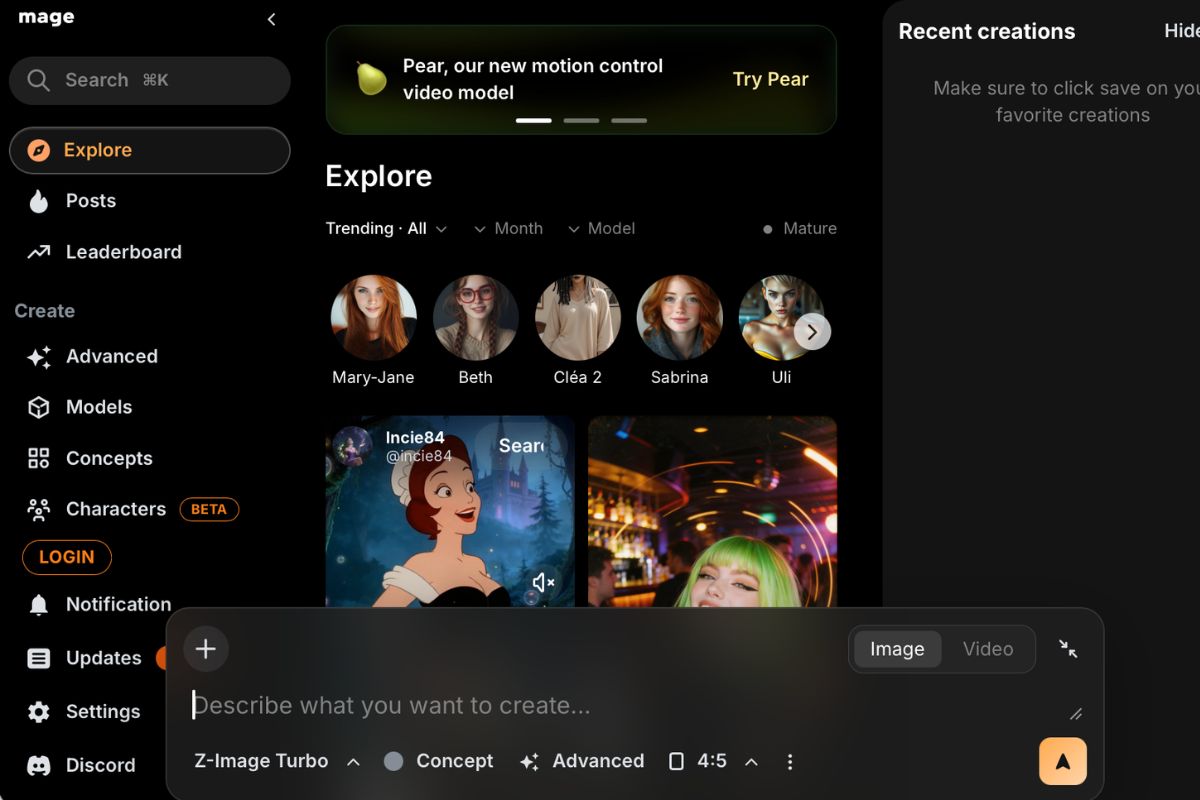Screen dimensions: 1200x800
Task: Unmute the video with the speaker icon
Action: (543, 582)
